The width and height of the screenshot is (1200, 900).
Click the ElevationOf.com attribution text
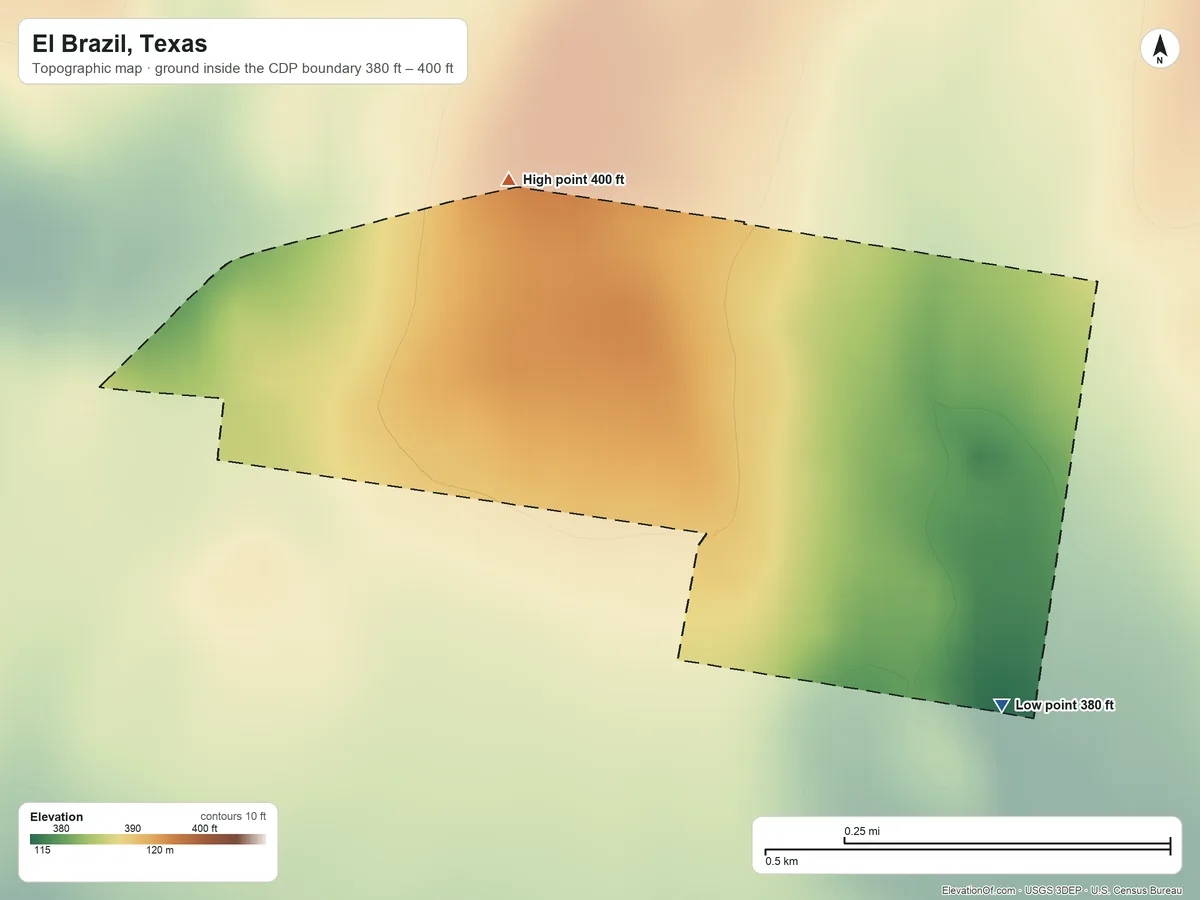point(979,890)
